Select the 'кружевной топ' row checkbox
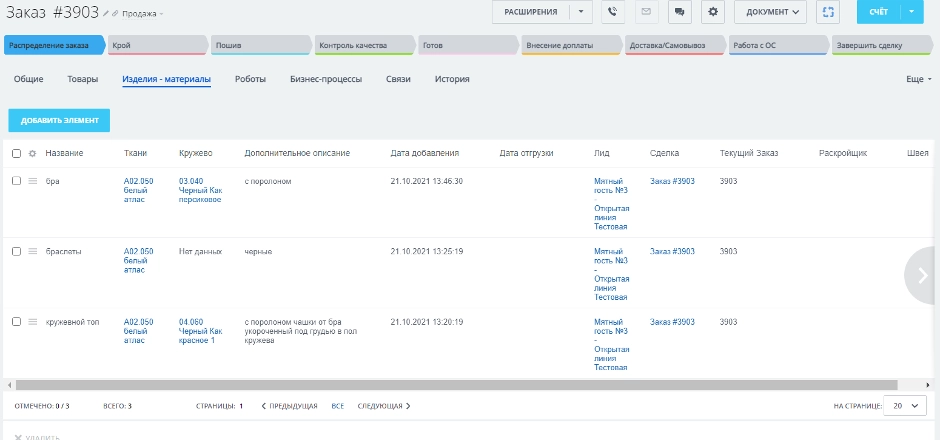The height and width of the screenshot is (441, 941). (x=16, y=321)
